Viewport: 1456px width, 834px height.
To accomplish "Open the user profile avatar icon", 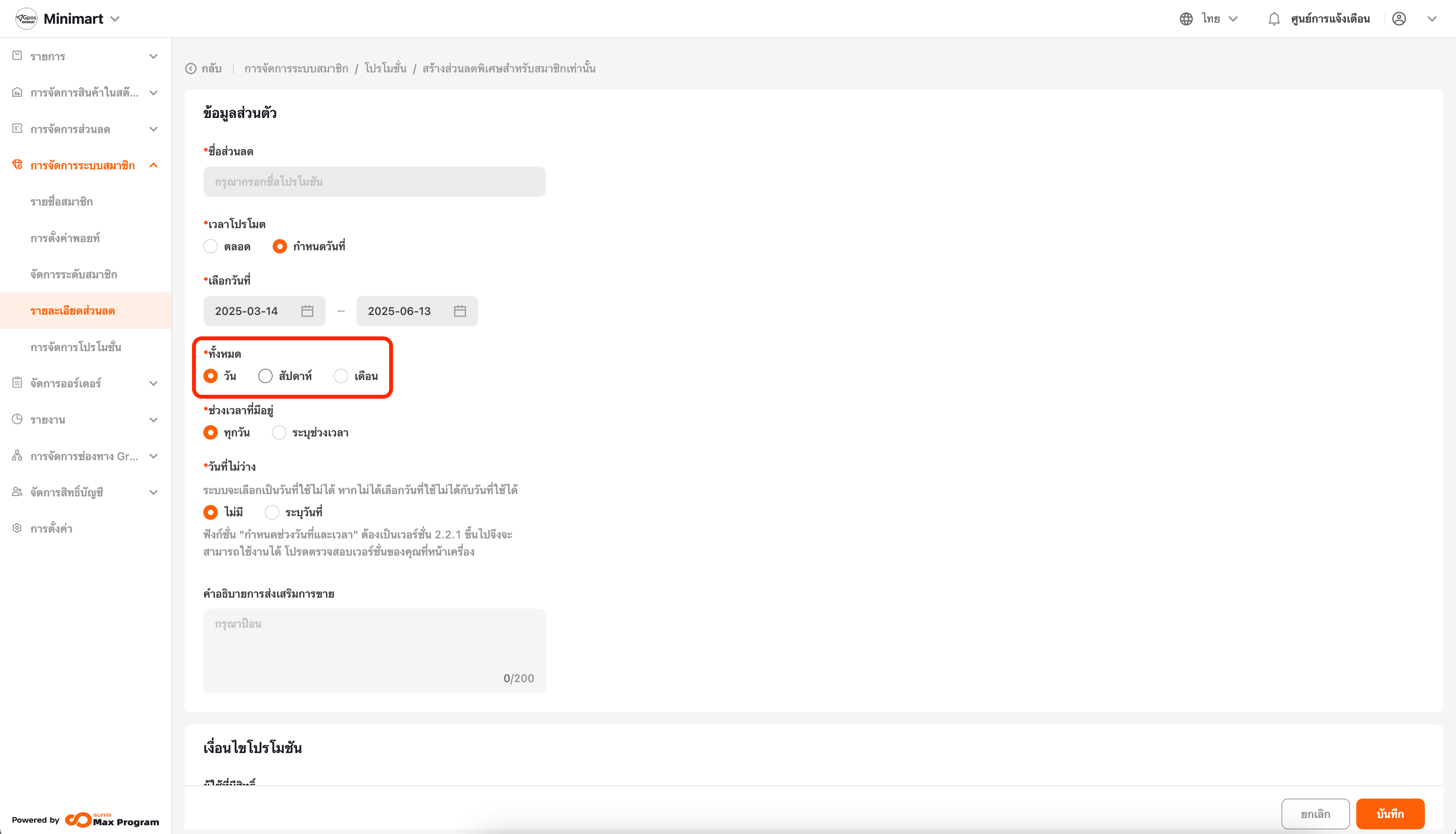I will (x=1399, y=19).
